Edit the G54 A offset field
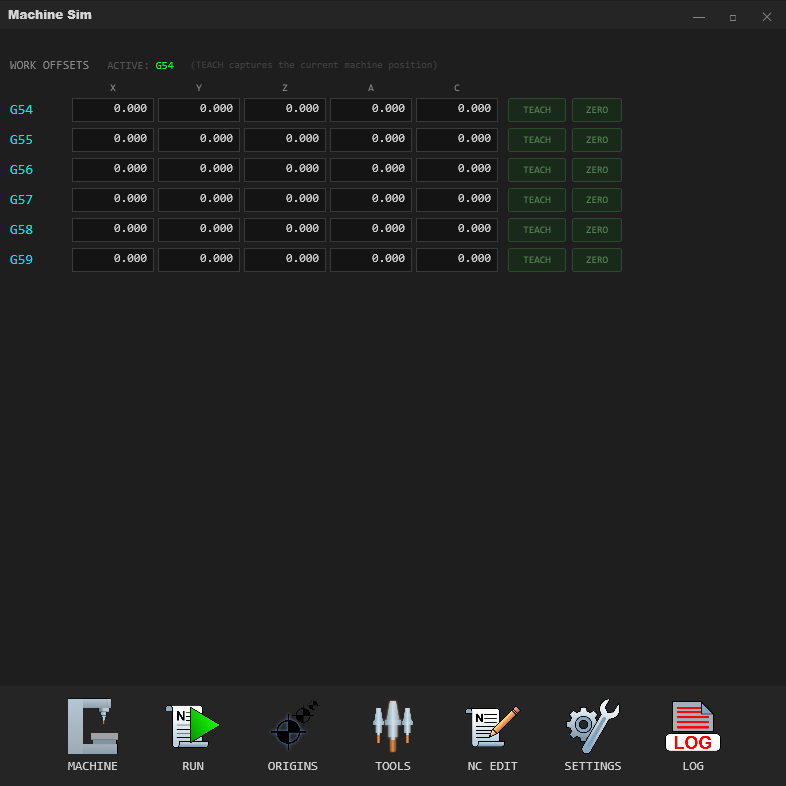Image resolution: width=786 pixels, height=786 pixels. (x=371, y=110)
